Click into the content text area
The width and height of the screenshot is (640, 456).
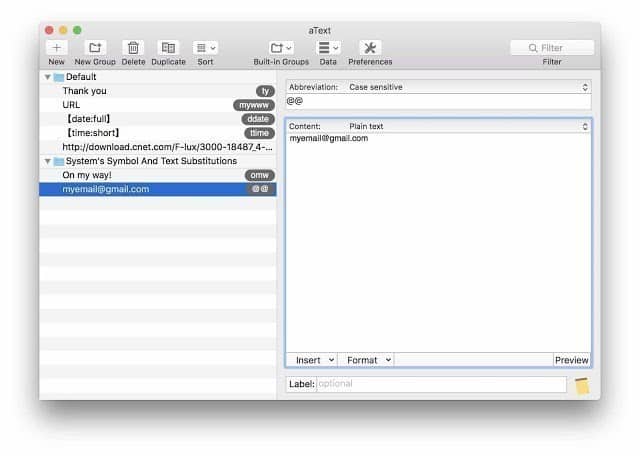[438, 242]
